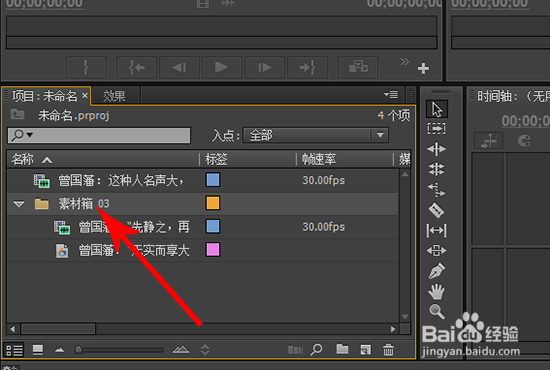The width and height of the screenshot is (550, 370).
Task: Click the horizontal scrollbar thumb
Action: [58, 329]
